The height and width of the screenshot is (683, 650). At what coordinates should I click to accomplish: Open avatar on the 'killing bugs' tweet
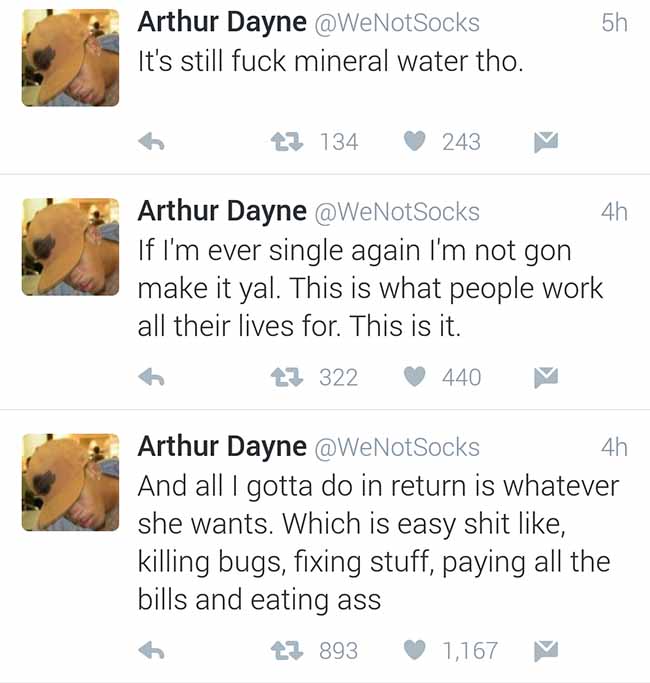click(x=70, y=482)
